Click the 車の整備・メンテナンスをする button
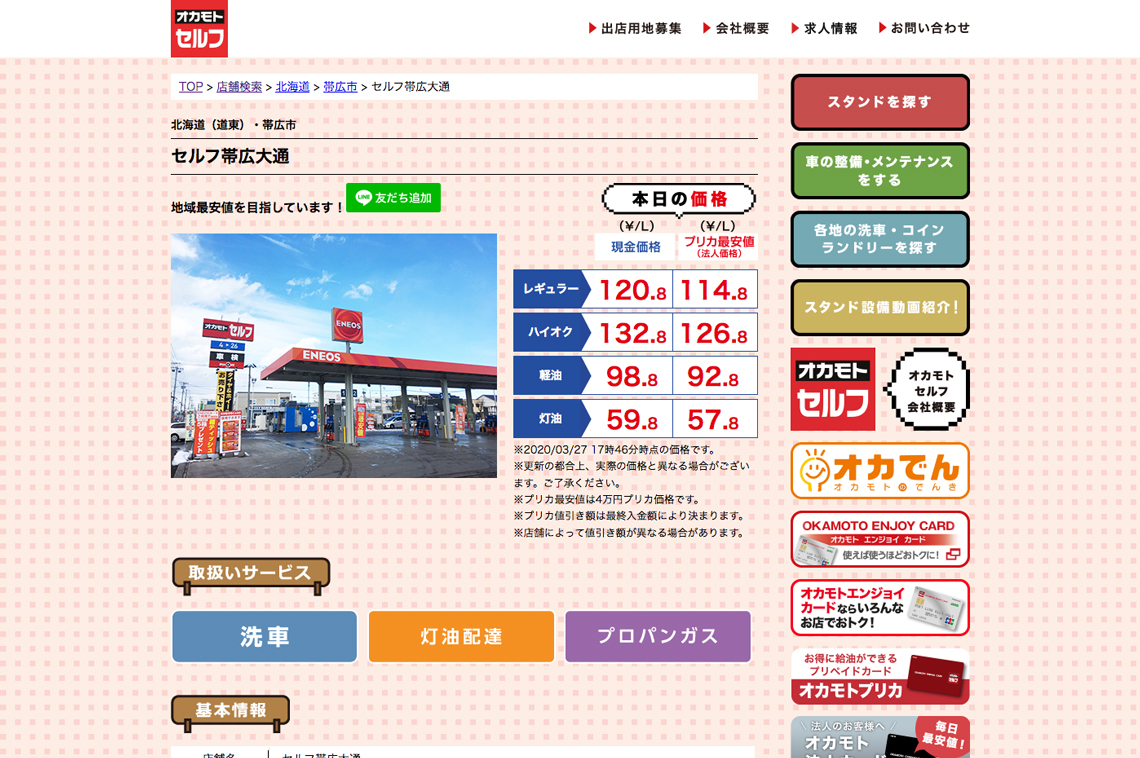This screenshot has width=1140, height=758. click(880, 171)
